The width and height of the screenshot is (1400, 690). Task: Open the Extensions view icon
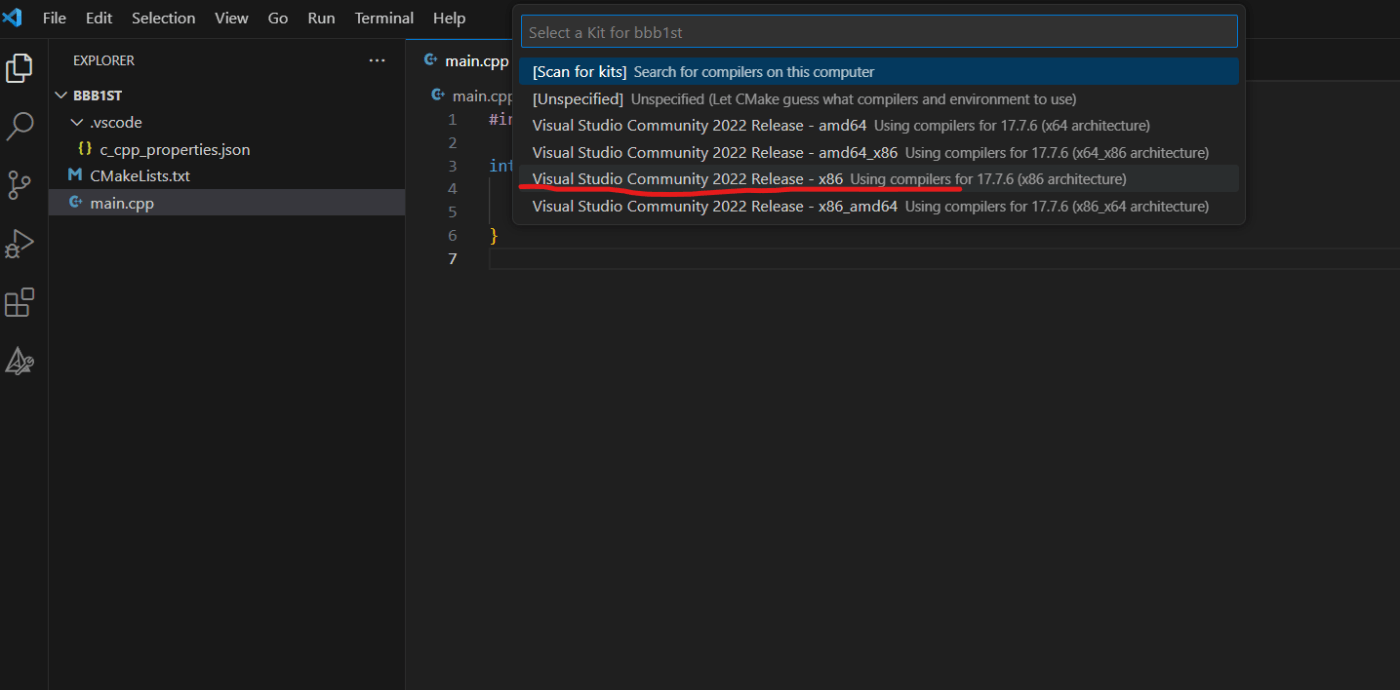point(19,302)
